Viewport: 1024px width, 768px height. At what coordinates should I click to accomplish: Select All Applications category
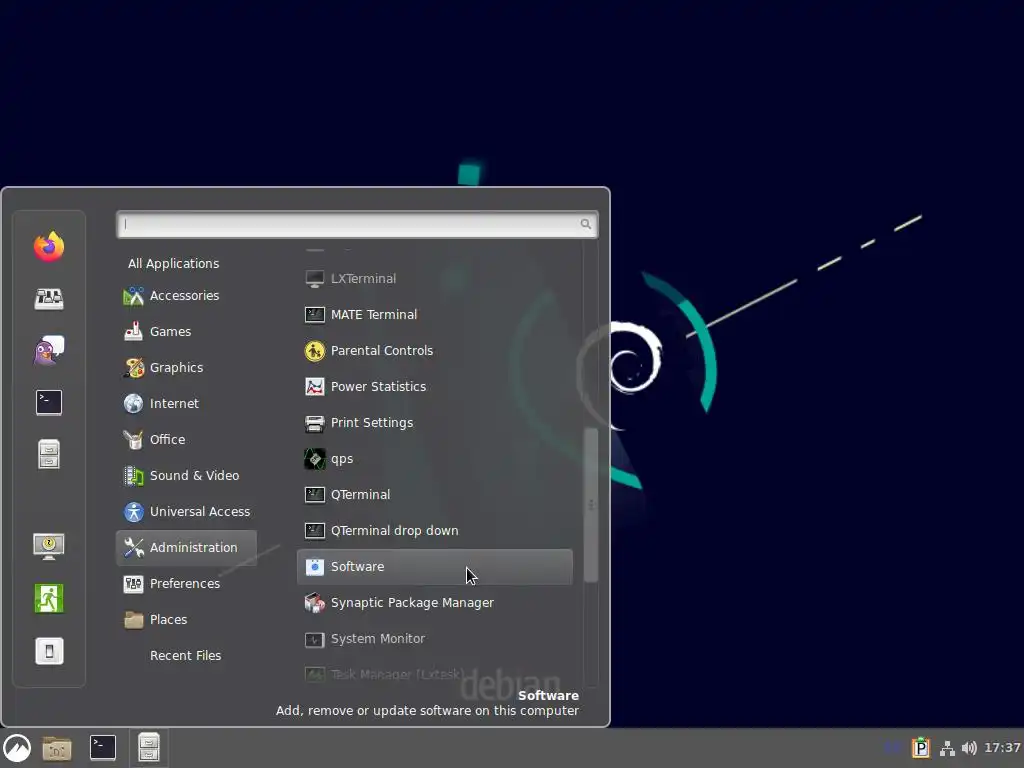[174, 263]
